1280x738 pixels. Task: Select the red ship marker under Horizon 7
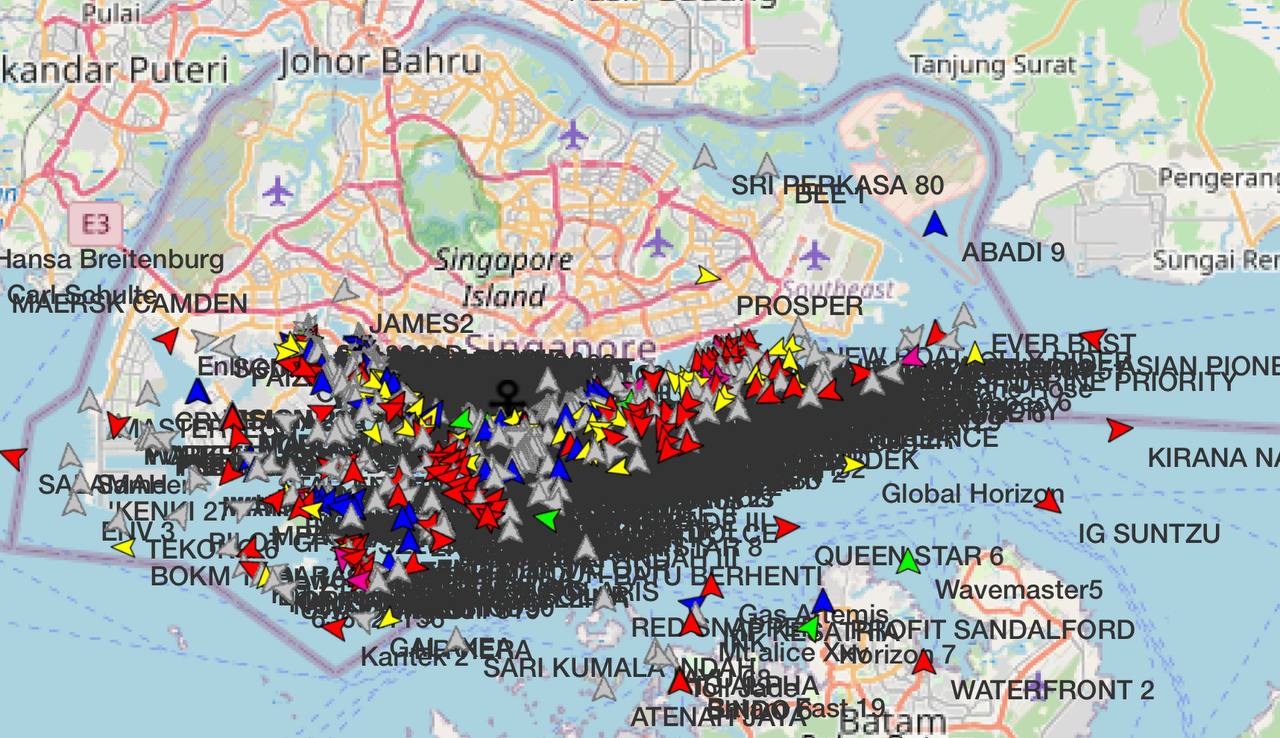(924, 663)
